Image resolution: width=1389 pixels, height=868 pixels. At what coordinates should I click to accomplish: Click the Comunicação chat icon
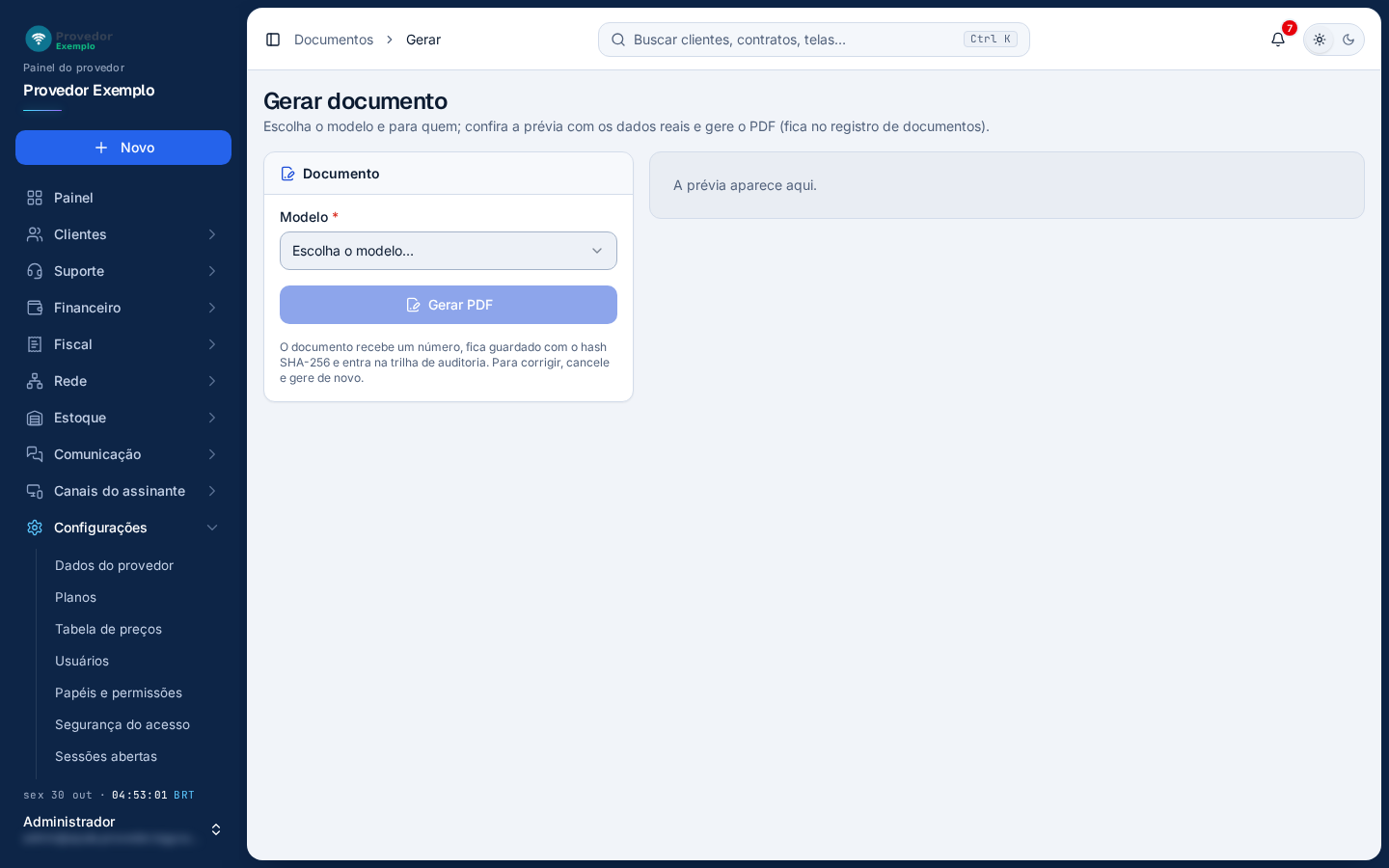pyautogui.click(x=35, y=454)
